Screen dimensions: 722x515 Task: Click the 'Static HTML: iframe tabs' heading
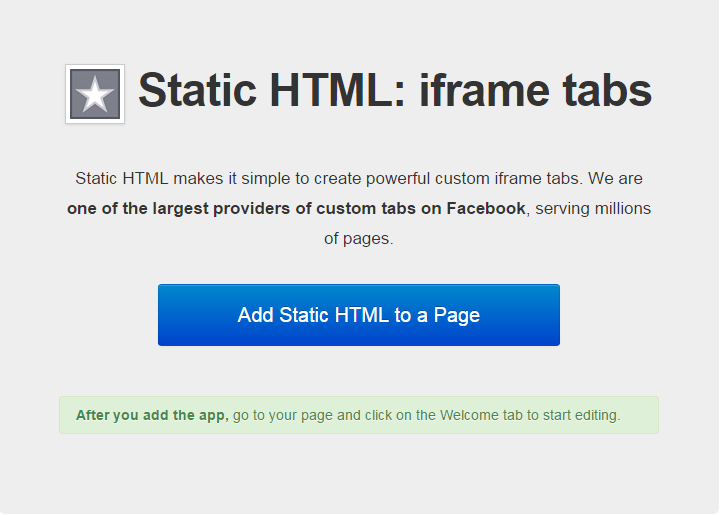394,91
